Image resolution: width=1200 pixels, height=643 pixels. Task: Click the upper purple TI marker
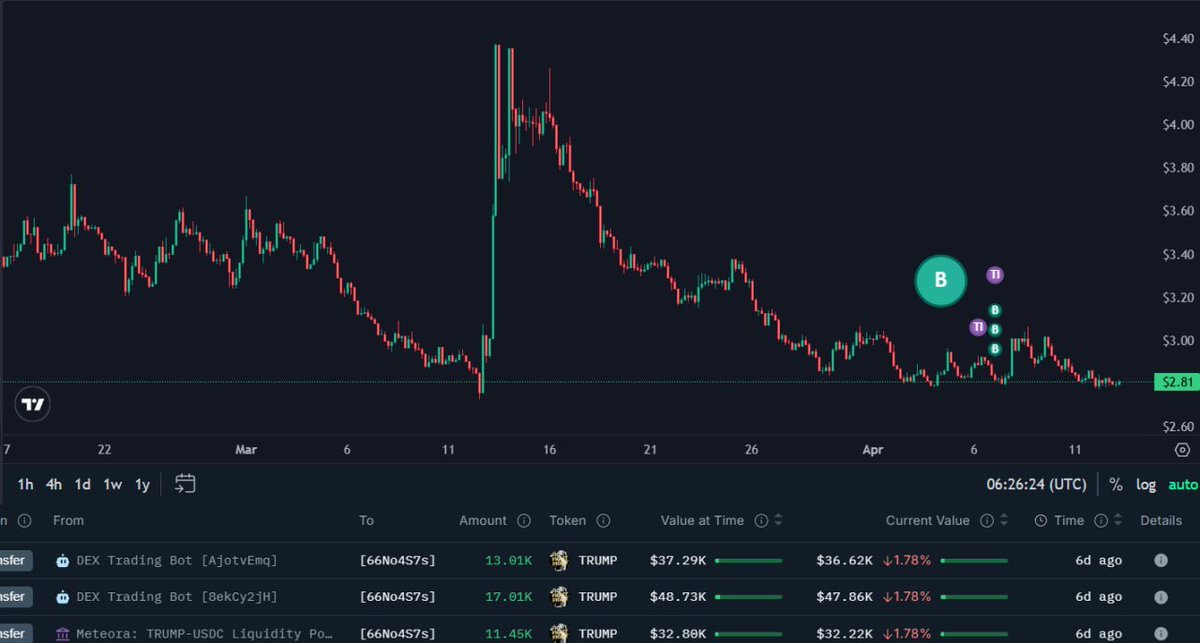(x=994, y=274)
